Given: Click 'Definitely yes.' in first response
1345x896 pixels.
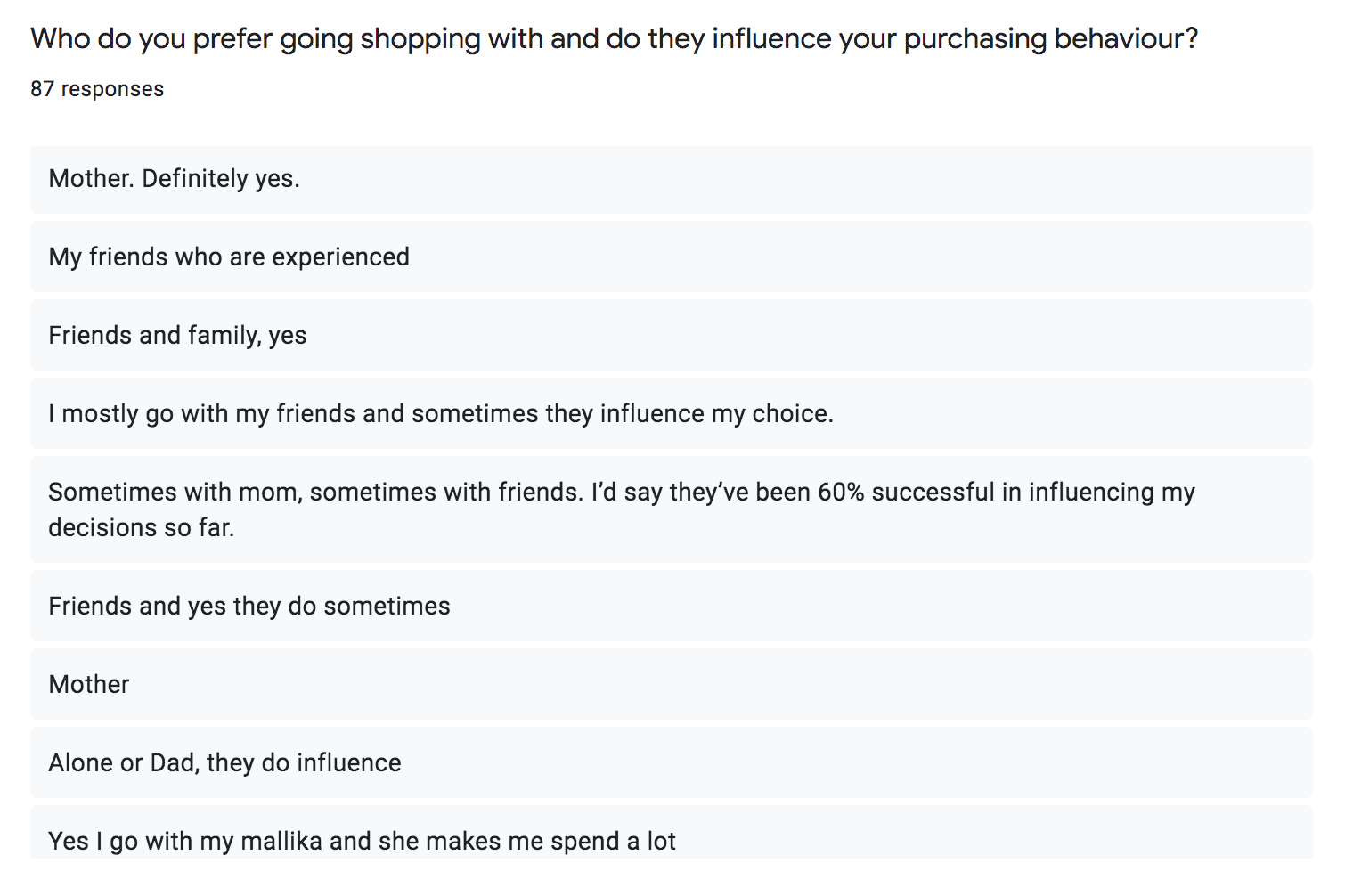Looking at the screenshot, I should (x=221, y=179).
